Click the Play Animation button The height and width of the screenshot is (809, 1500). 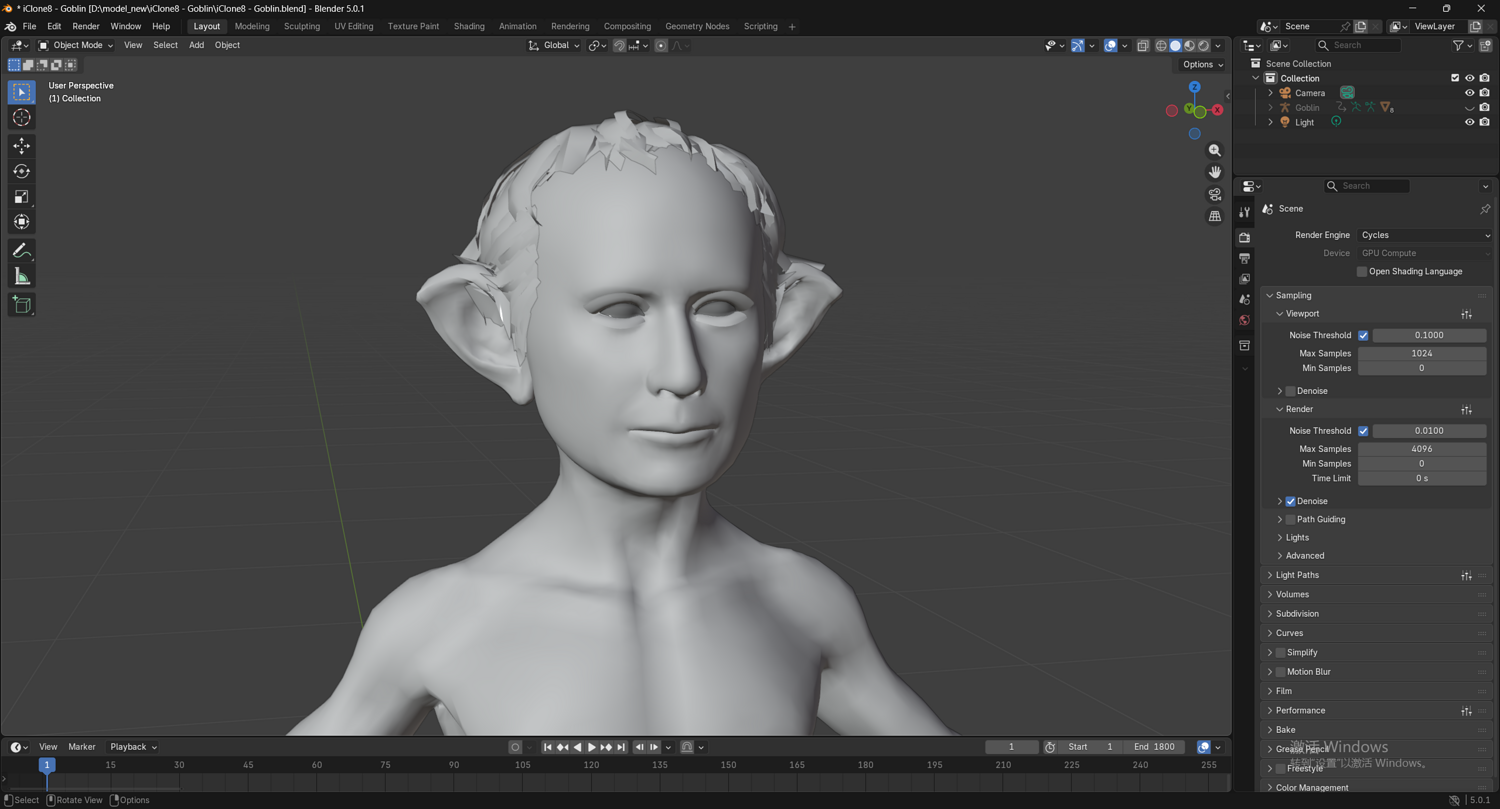click(x=592, y=747)
